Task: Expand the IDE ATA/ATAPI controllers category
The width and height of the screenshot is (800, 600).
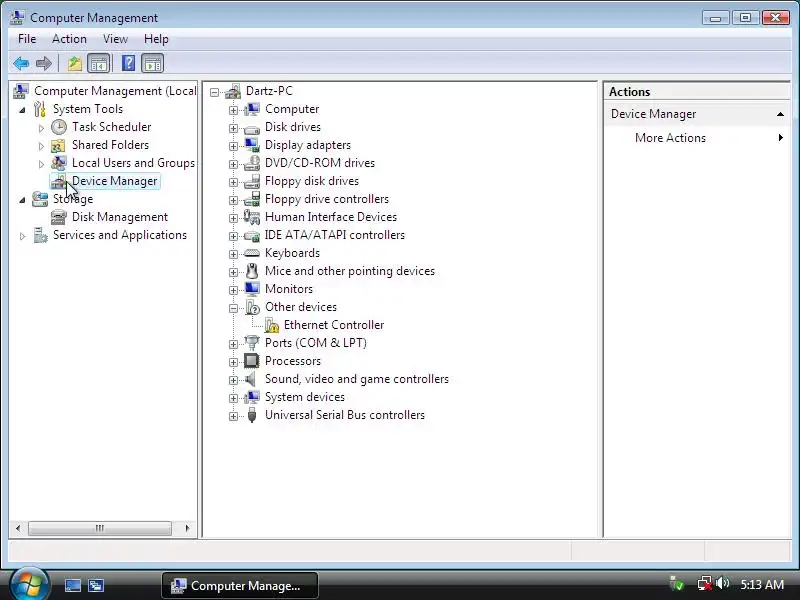Action: pos(233,236)
